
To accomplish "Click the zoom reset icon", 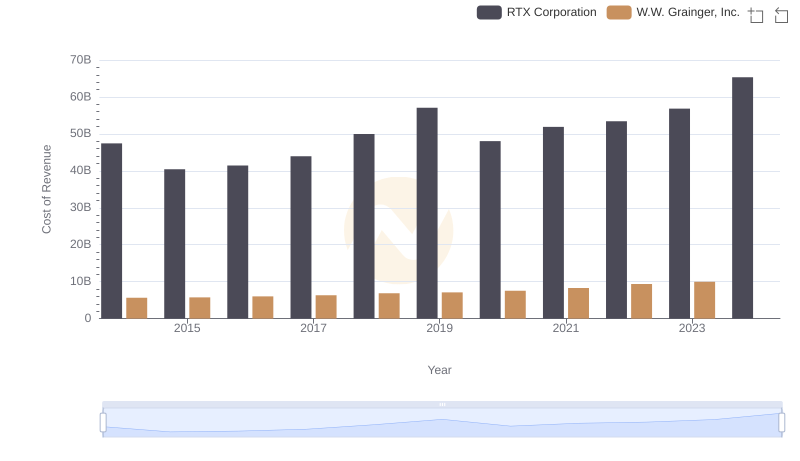I will (781, 15).
